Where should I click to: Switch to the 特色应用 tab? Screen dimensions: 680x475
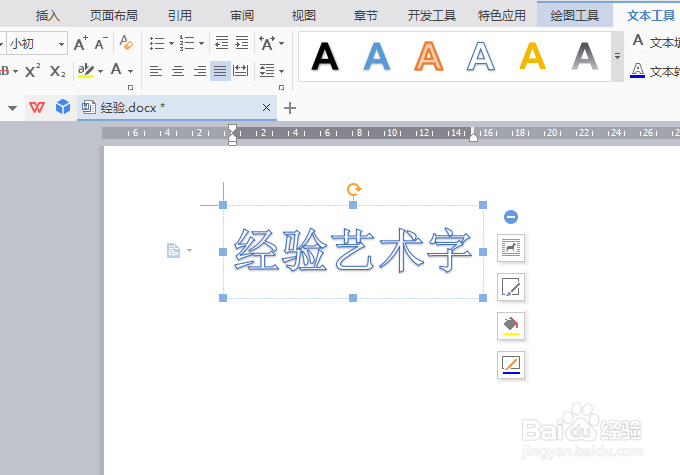502,16
